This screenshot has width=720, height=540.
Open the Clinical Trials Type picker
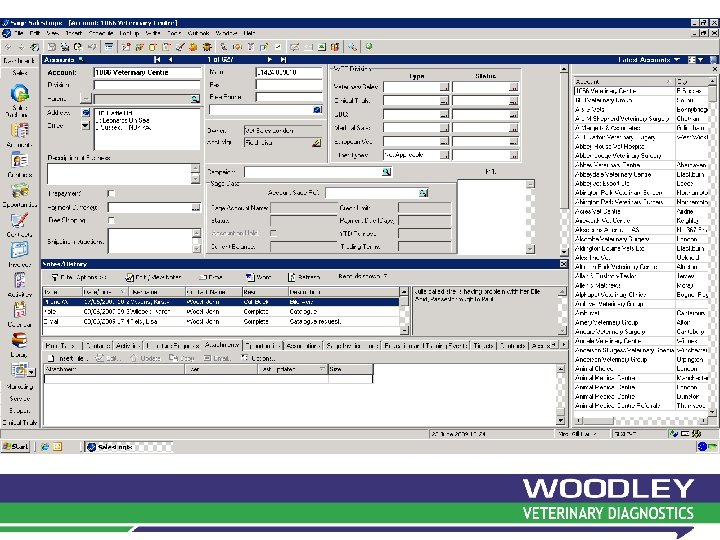click(444, 101)
